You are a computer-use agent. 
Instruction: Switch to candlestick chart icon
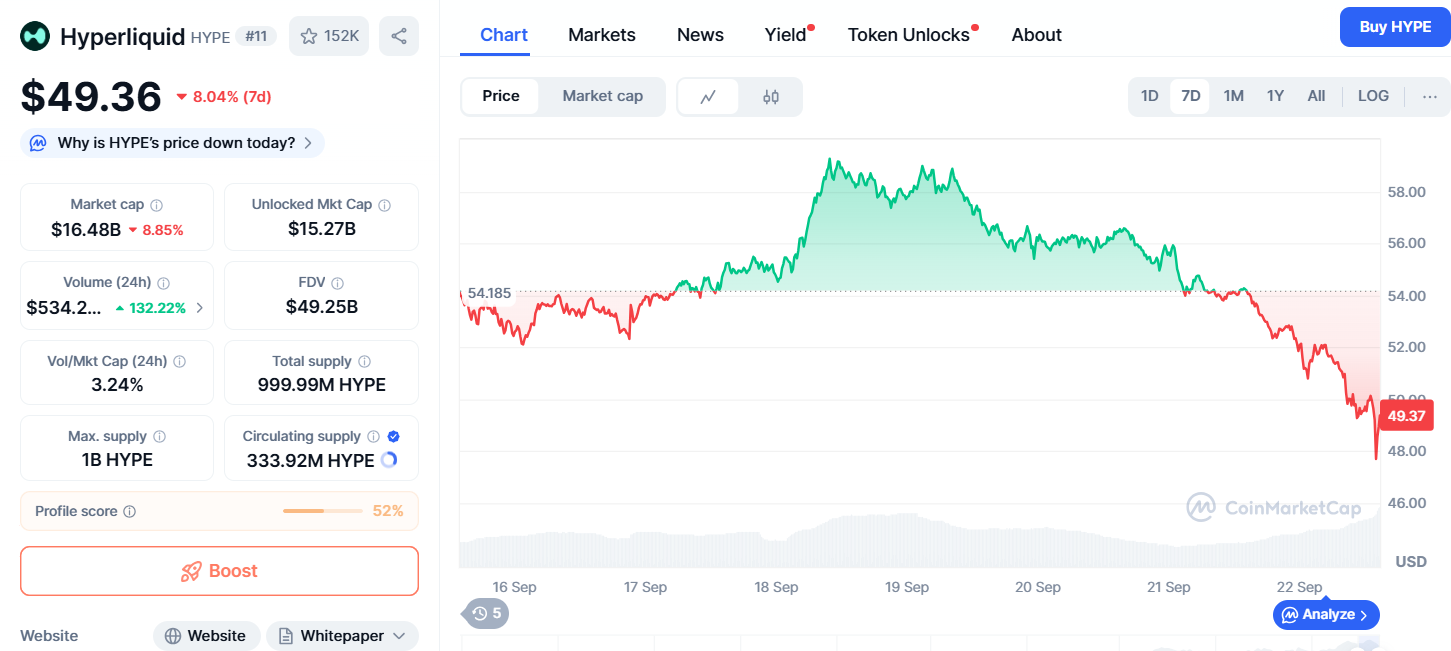click(x=771, y=97)
